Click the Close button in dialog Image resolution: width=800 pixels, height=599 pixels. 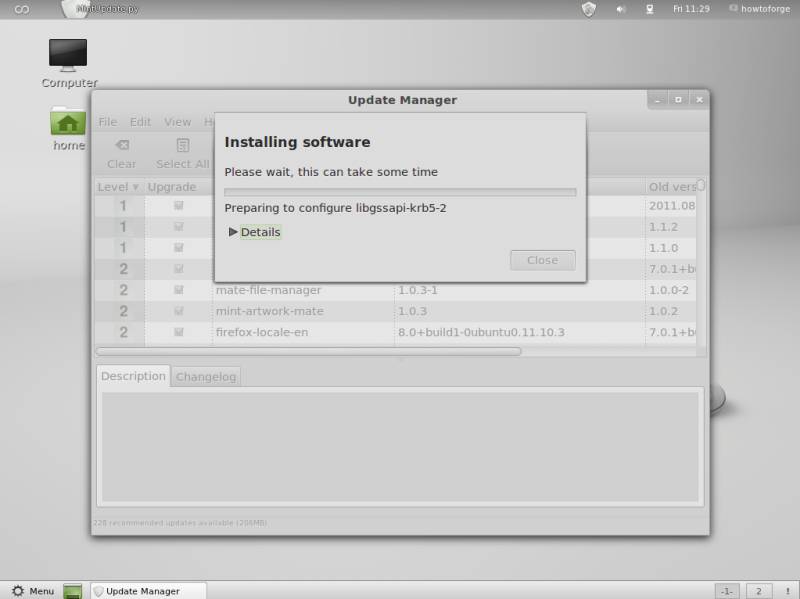pyautogui.click(x=542, y=260)
